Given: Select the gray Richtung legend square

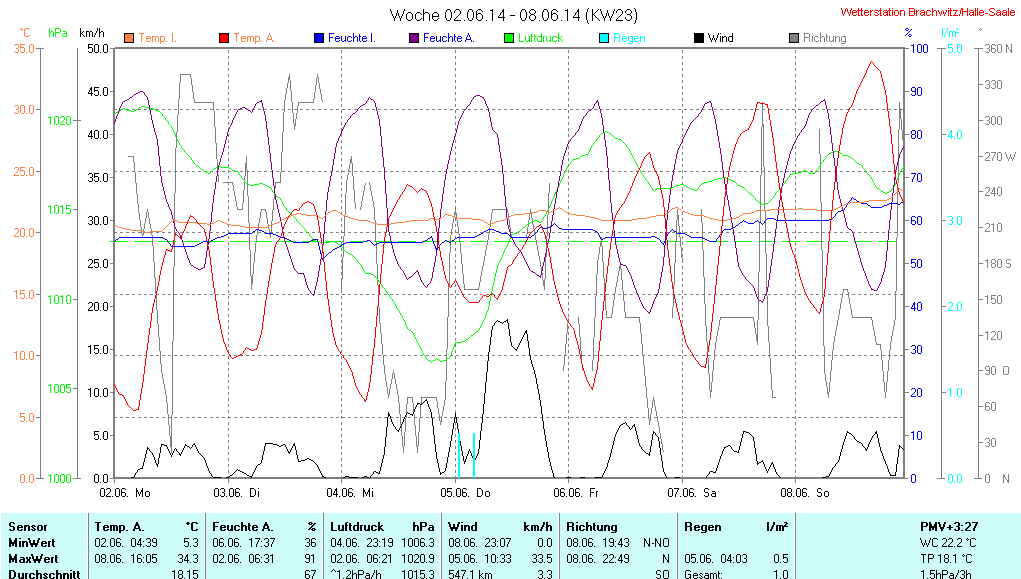Looking at the screenshot, I should (793, 38).
